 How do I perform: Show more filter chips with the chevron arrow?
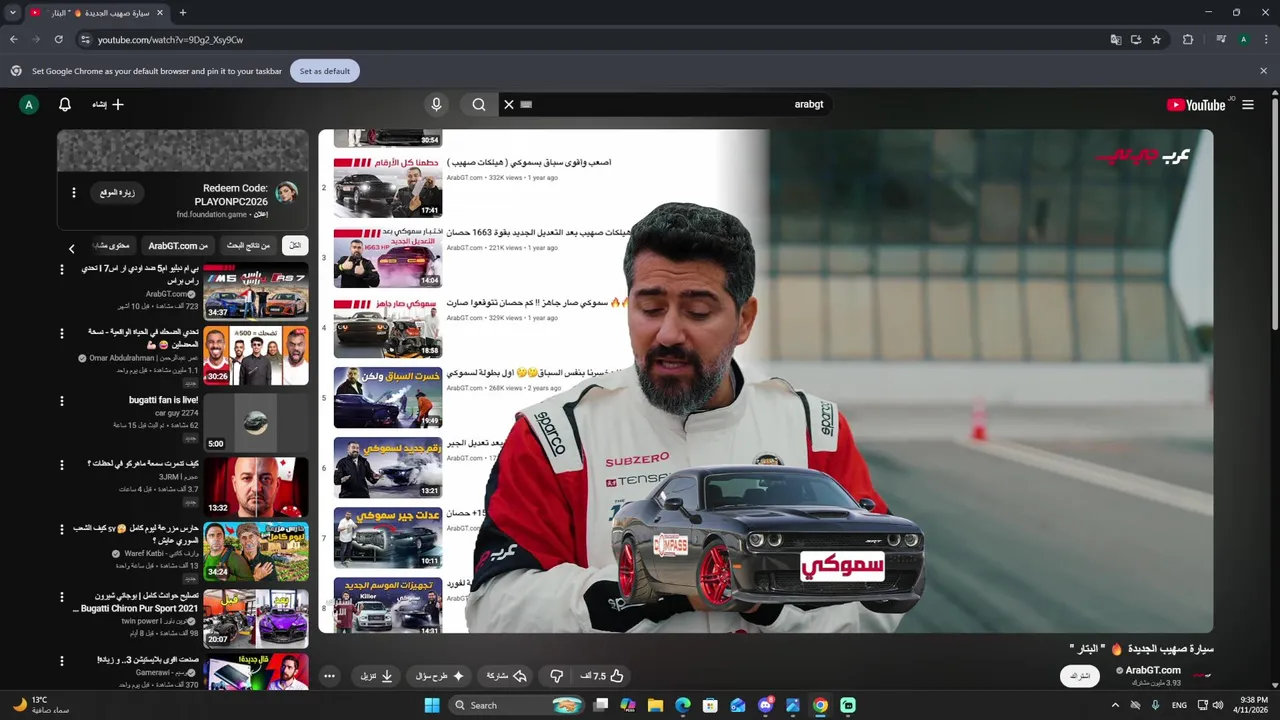pyautogui.click(x=71, y=248)
